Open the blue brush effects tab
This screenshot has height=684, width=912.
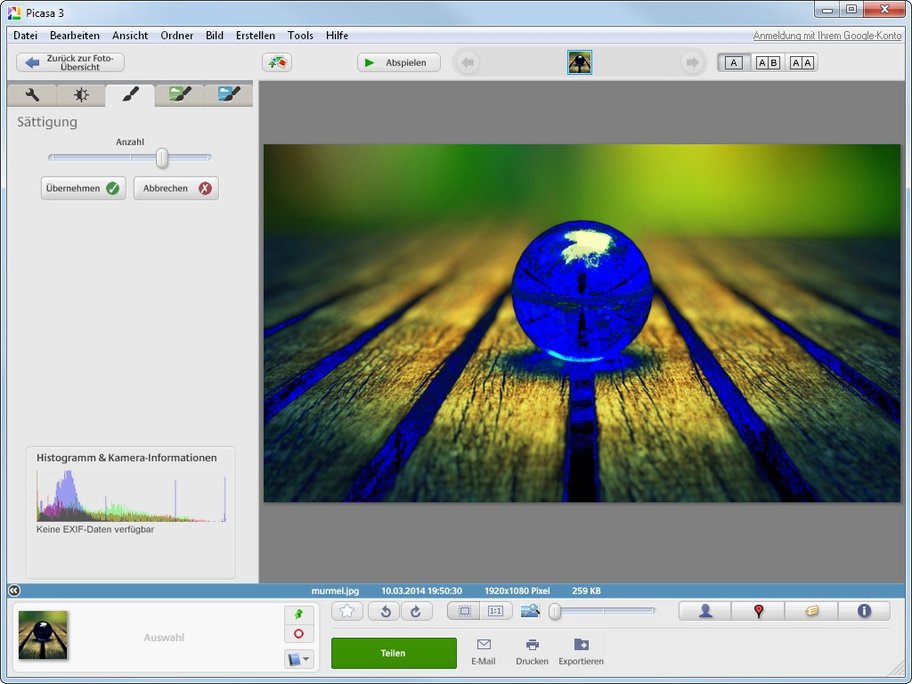tap(229, 95)
